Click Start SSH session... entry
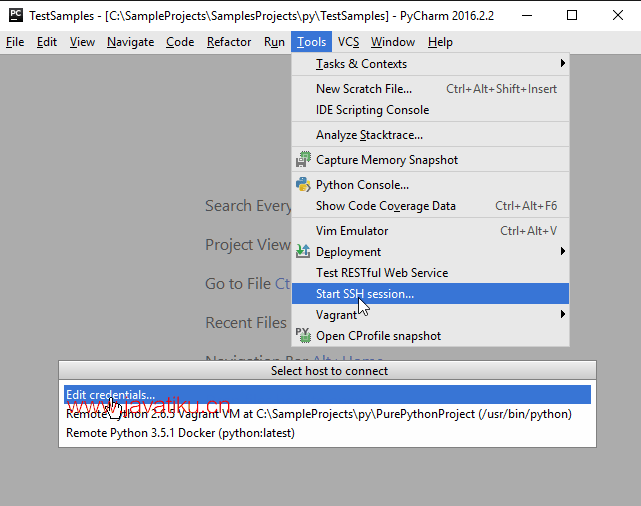The width and height of the screenshot is (641, 506). coord(430,293)
